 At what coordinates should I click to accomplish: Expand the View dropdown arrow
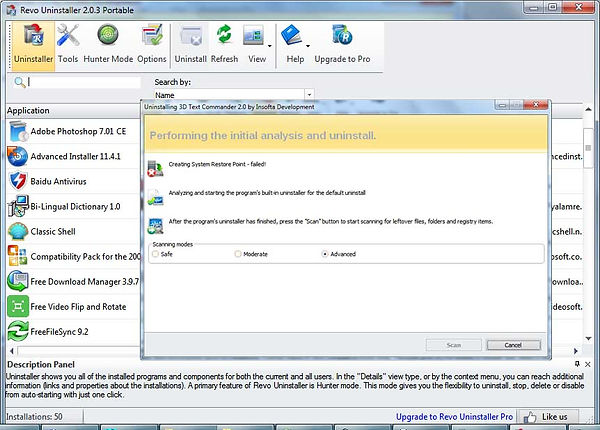270,46
